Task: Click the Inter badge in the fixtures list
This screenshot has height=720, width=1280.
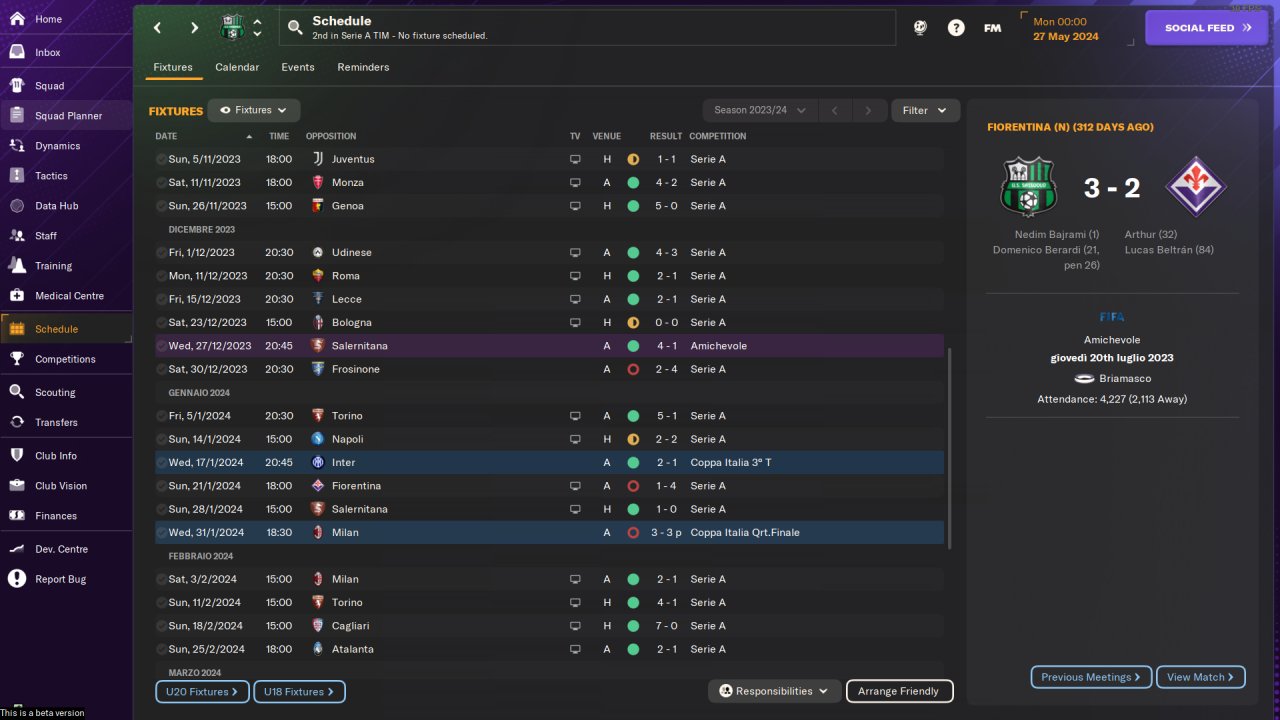Action: [x=317, y=462]
